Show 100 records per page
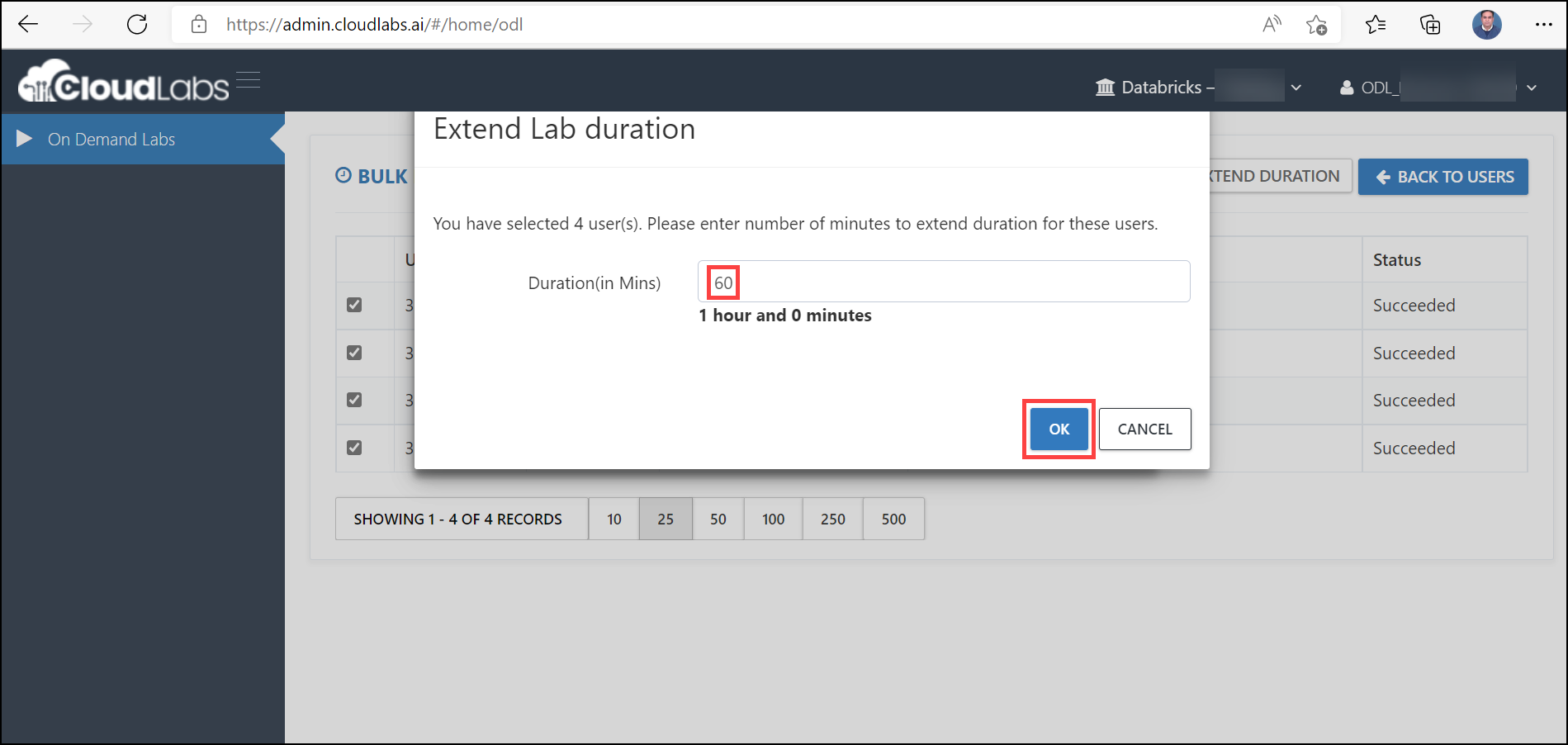 [x=774, y=519]
